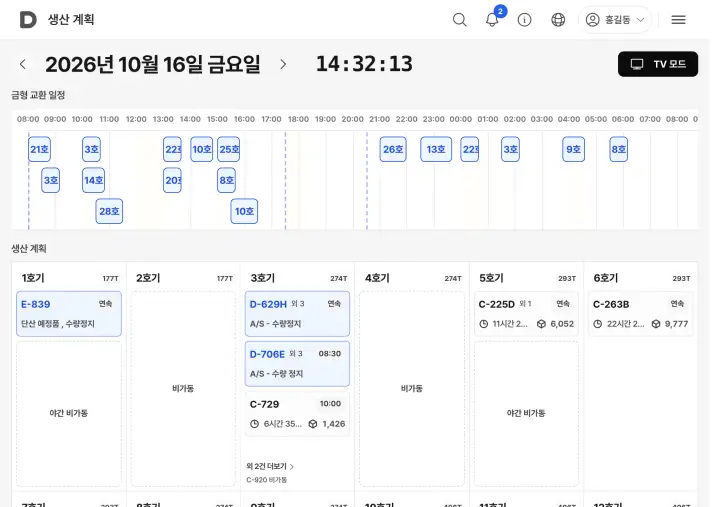Click clock icon on C-225D card
Image resolution: width=720 pixels, height=507 pixels.
click(x=484, y=324)
